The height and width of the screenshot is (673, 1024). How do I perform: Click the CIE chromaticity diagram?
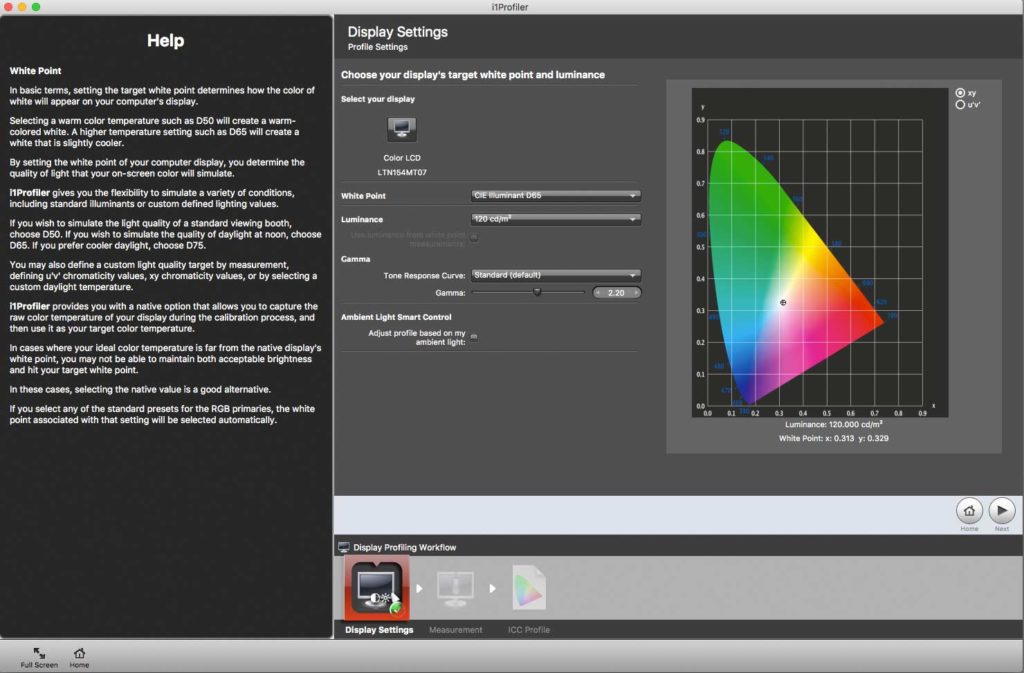point(820,253)
